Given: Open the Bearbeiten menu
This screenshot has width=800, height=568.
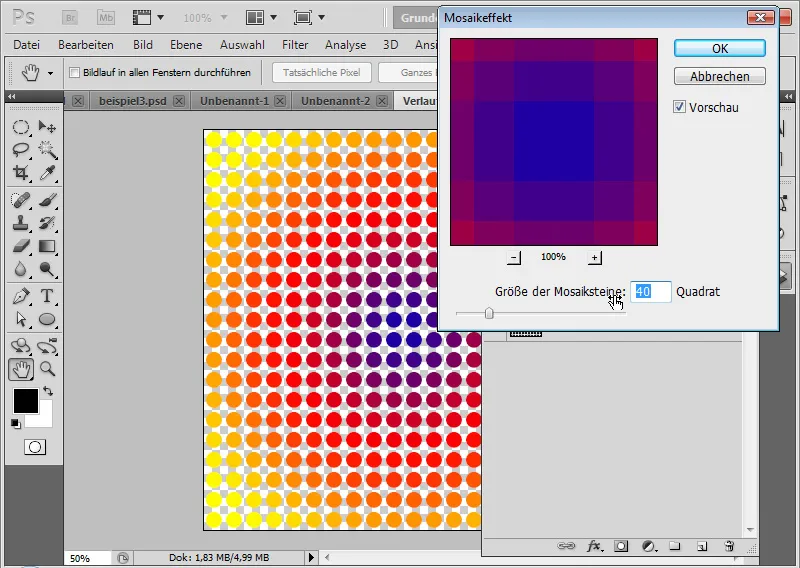Looking at the screenshot, I should coord(86,45).
